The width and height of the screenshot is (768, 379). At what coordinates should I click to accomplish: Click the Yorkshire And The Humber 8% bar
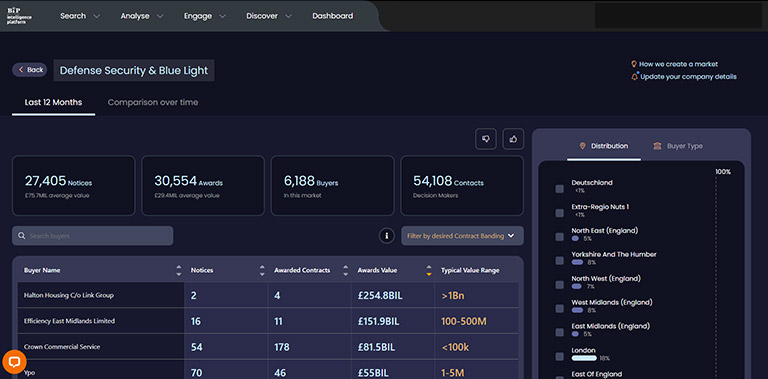(x=577, y=262)
